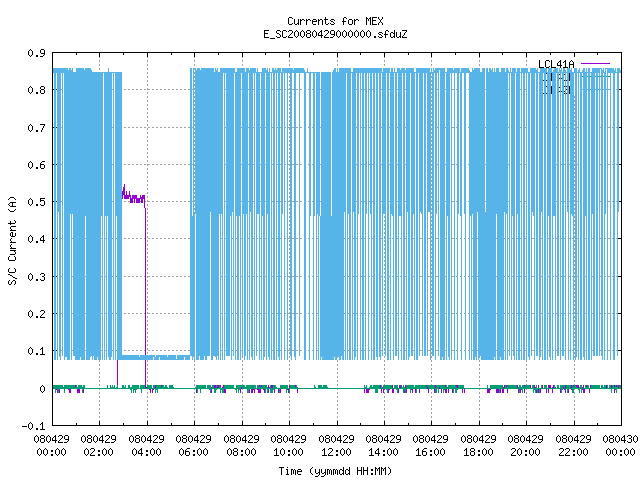Select the x-axis time label "04:00"

(146, 452)
